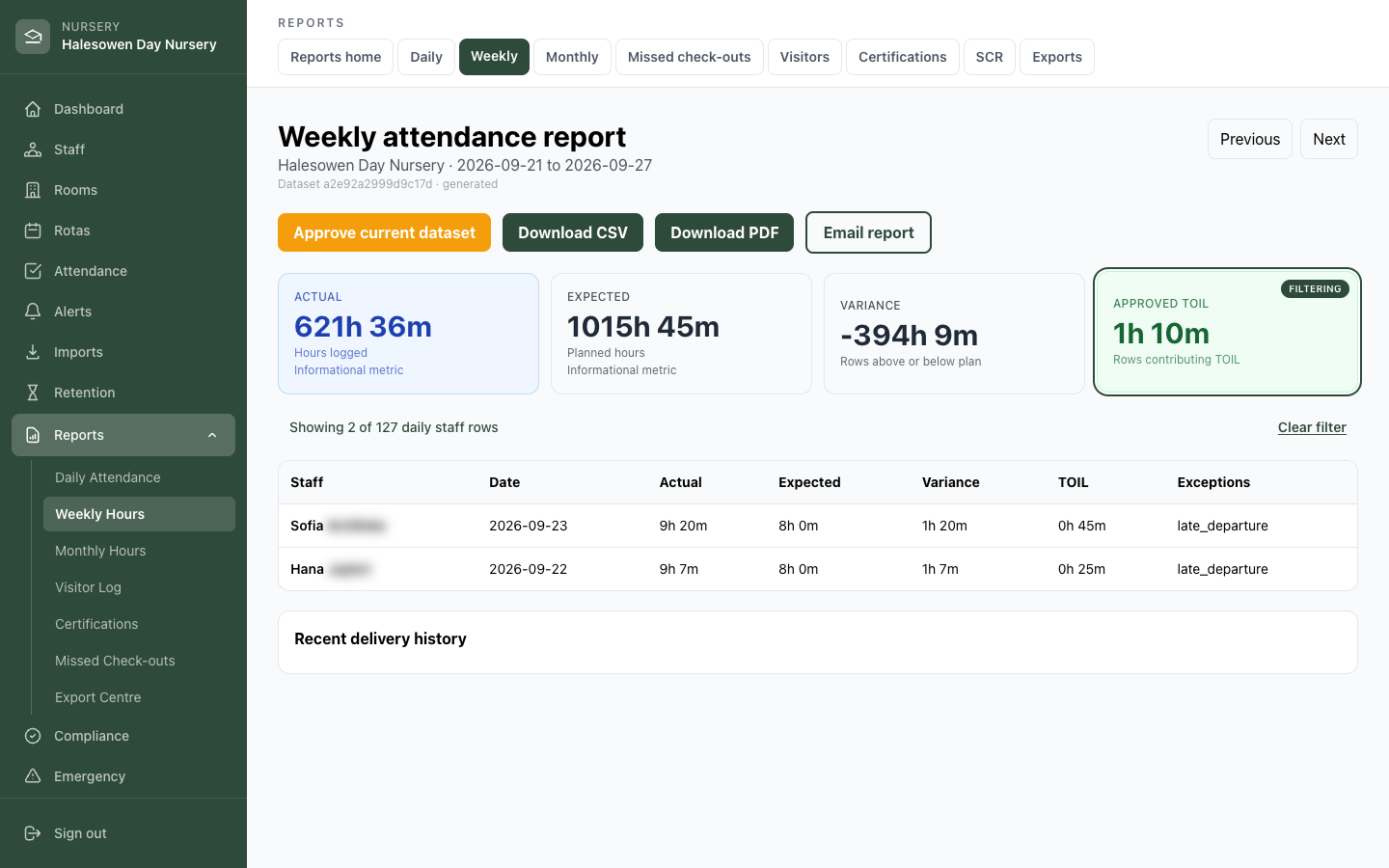The image size is (1389, 868).
Task: Open Monthly Hours in the sidebar
Action: click(139, 551)
